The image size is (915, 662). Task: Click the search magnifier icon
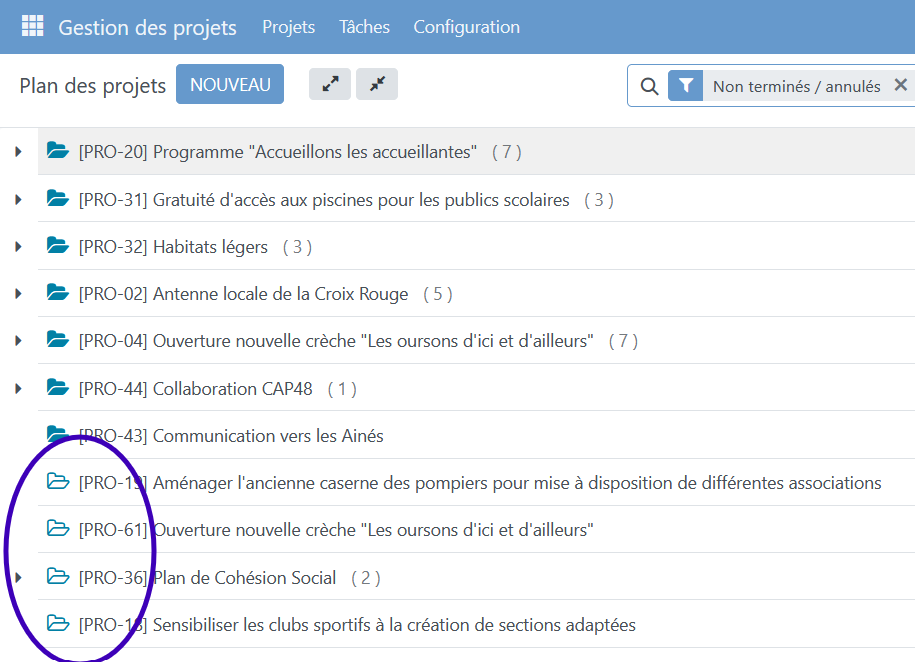649,87
